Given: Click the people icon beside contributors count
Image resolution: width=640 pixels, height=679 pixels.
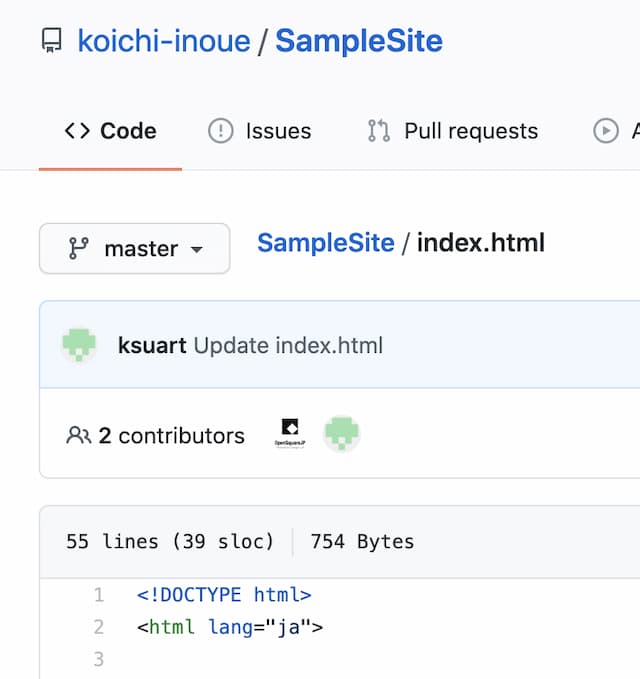Looking at the screenshot, I should (78, 435).
